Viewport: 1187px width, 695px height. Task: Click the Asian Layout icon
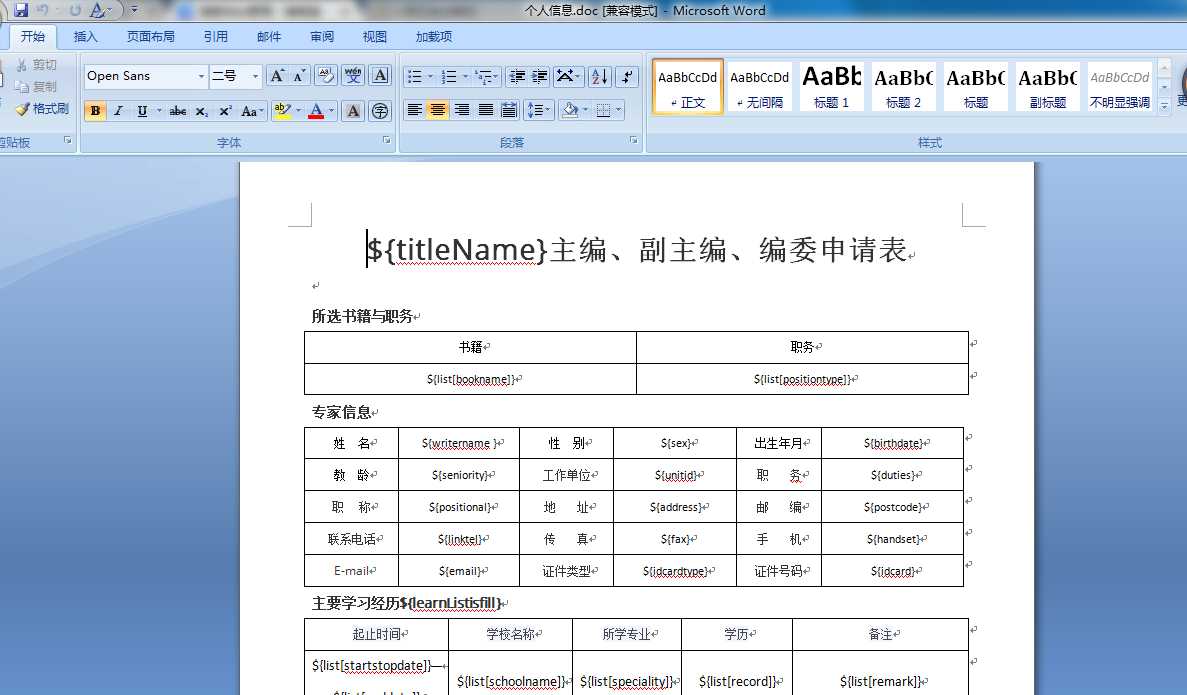(565, 76)
